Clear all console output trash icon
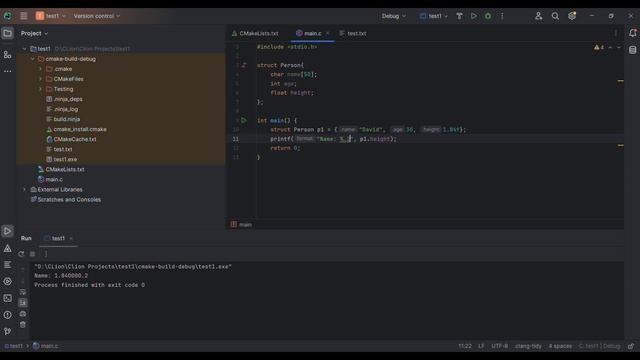This screenshot has height=360, width=640. click(x=23, y=324)
